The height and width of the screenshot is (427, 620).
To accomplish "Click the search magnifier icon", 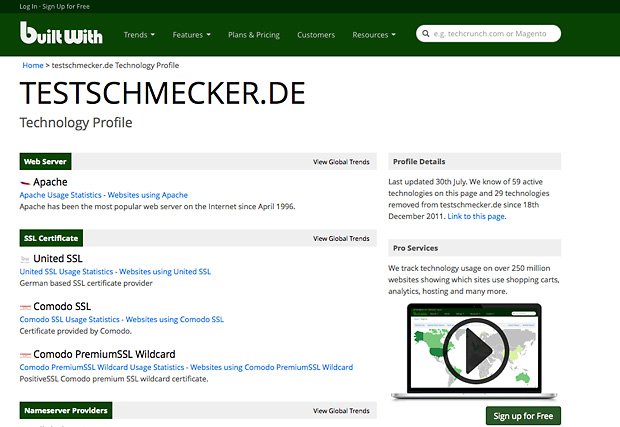I will coord(425,34).
